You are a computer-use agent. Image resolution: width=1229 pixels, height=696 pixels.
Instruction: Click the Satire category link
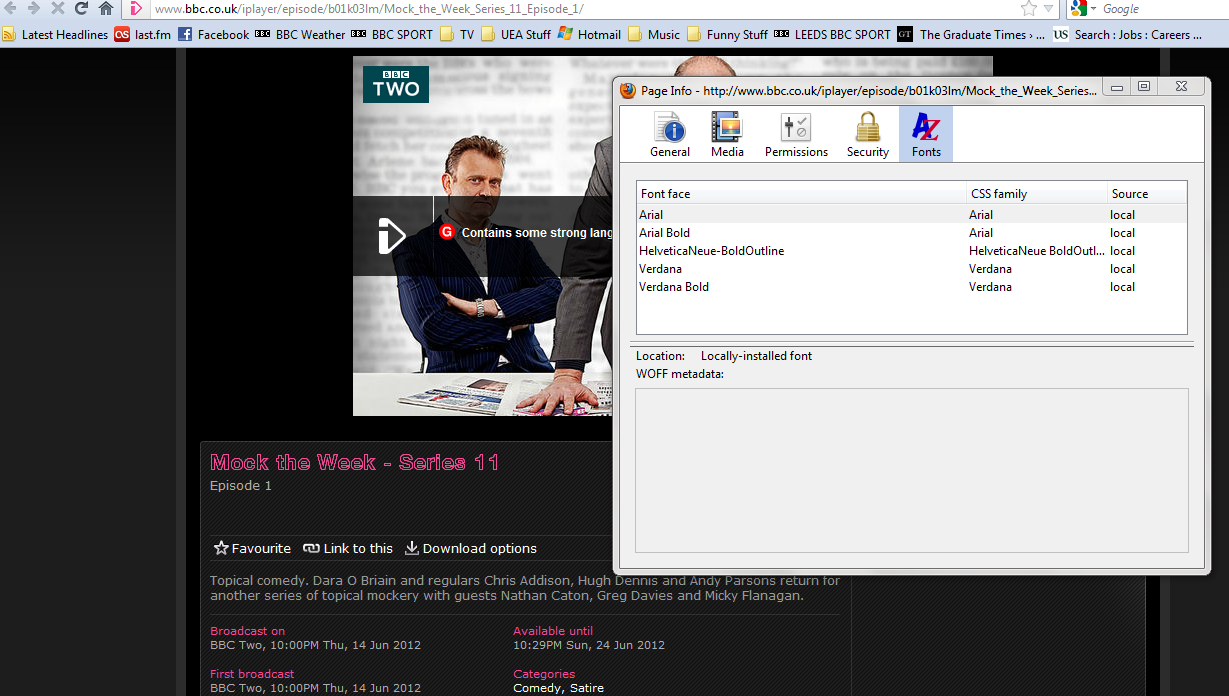587,688
